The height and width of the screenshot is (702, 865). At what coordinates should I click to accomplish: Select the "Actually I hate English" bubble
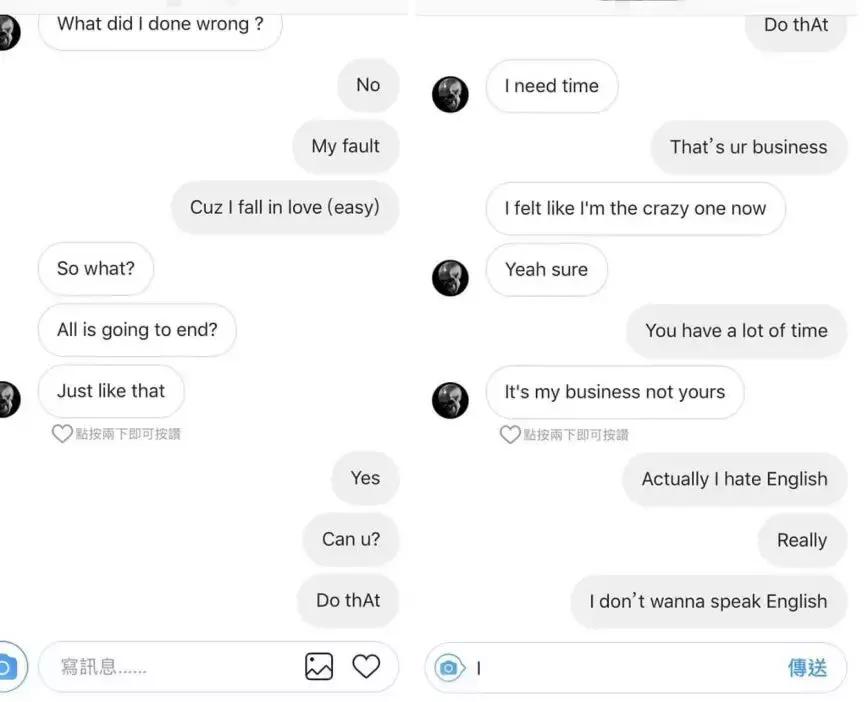click(x=734, y=479)
